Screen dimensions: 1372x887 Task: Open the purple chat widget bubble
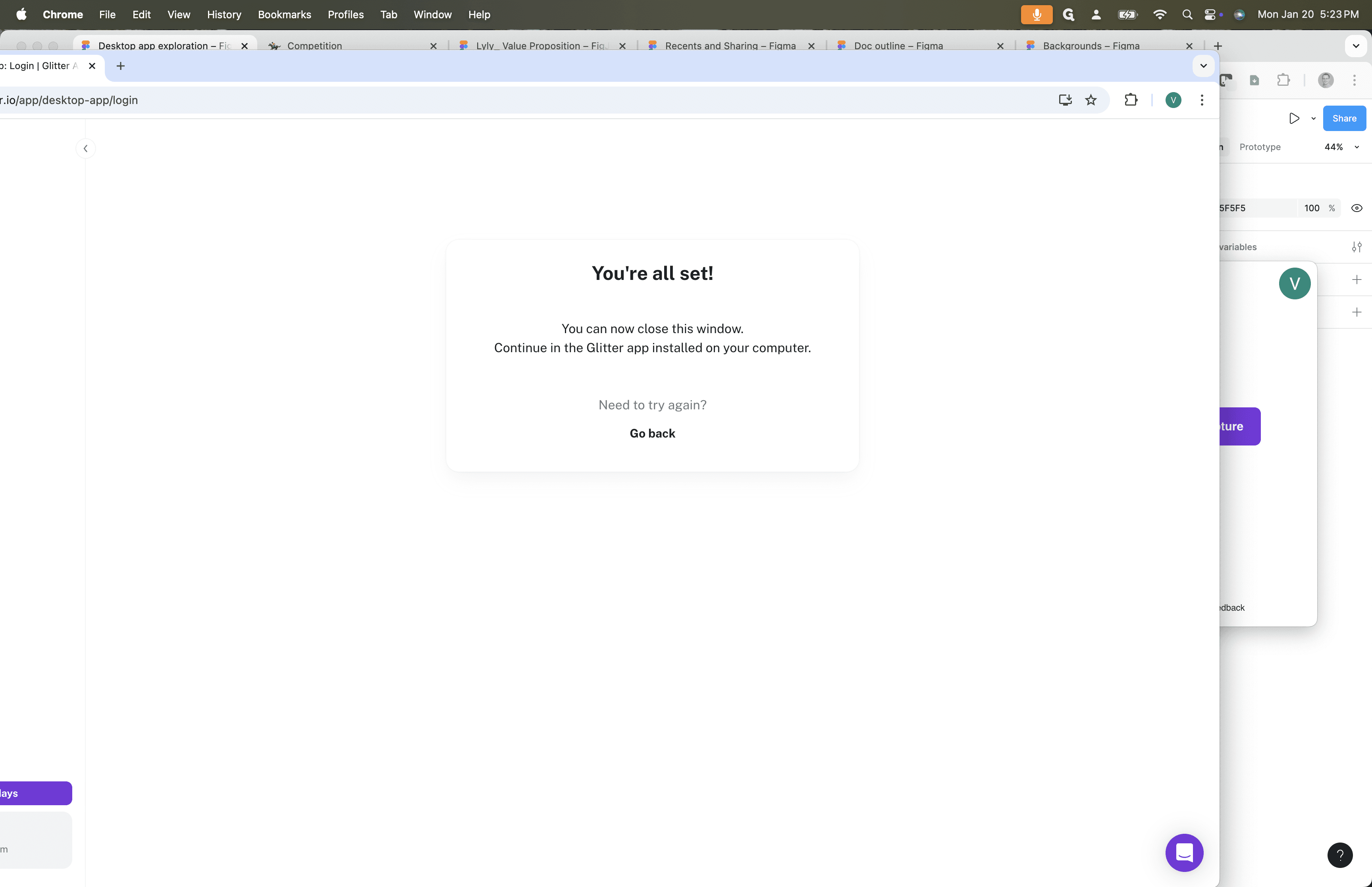tap(1184, 852)
